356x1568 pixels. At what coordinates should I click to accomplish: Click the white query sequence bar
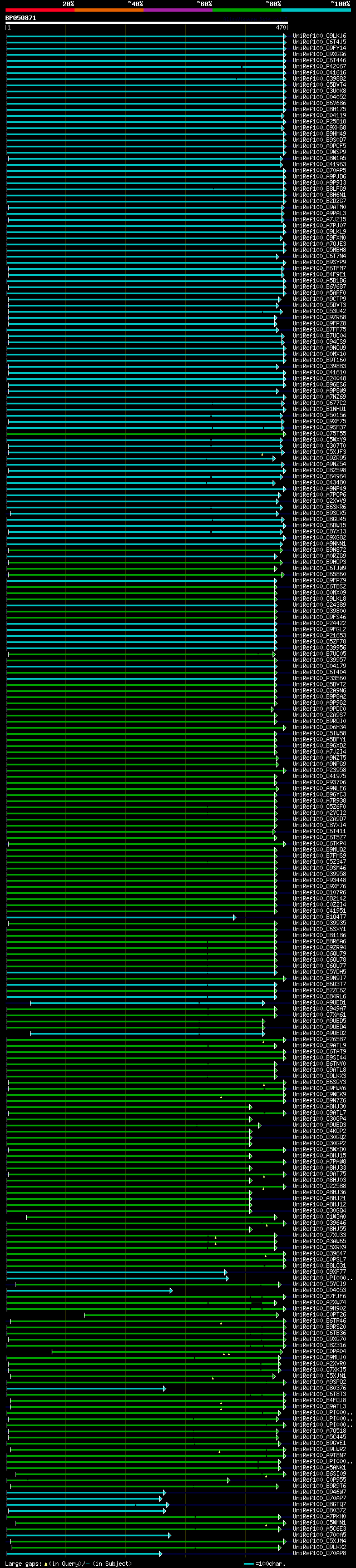tap(147, 23)
